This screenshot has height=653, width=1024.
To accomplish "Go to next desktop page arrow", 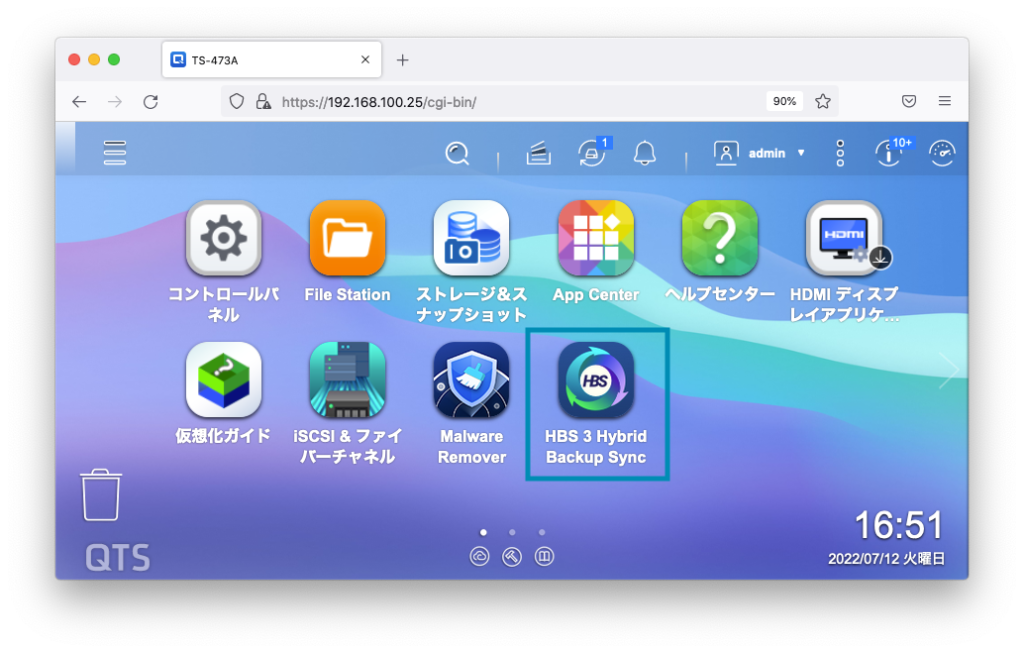I will (948, 370).
